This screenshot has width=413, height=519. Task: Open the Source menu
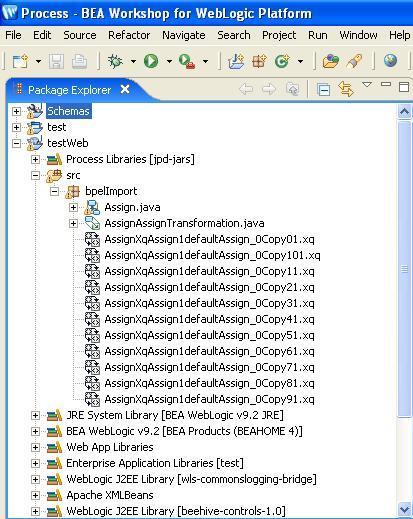[80, 35]
